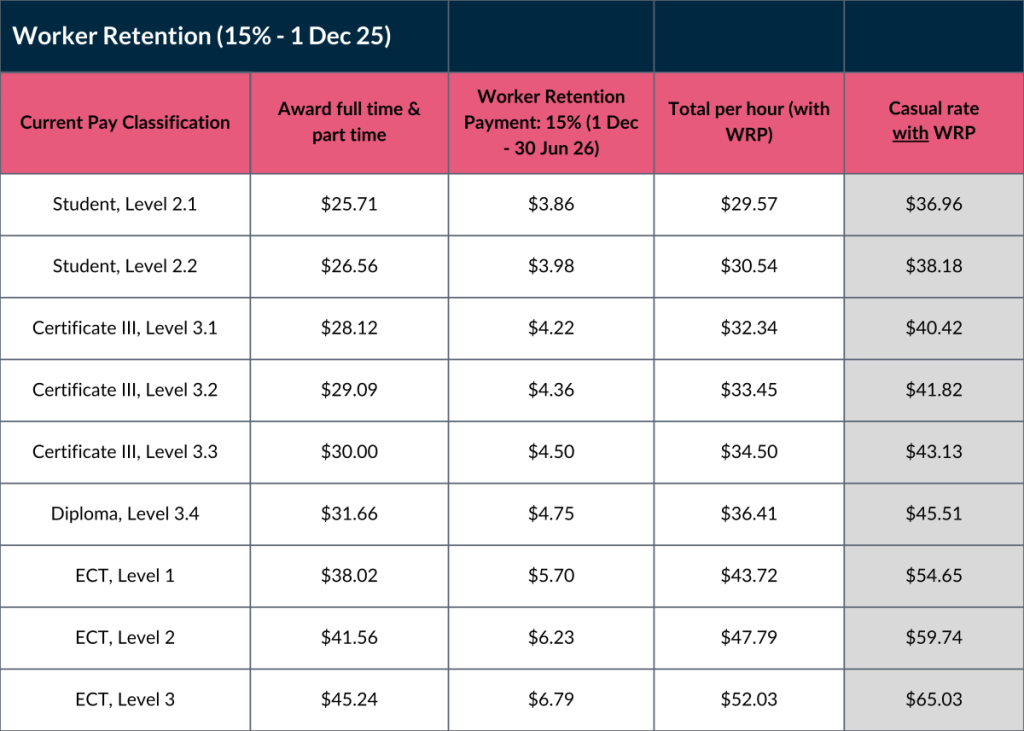This screenshot has width=1024, height=731.
Task: Click the $30.00 award rate cell
Action: click(349, 452)
